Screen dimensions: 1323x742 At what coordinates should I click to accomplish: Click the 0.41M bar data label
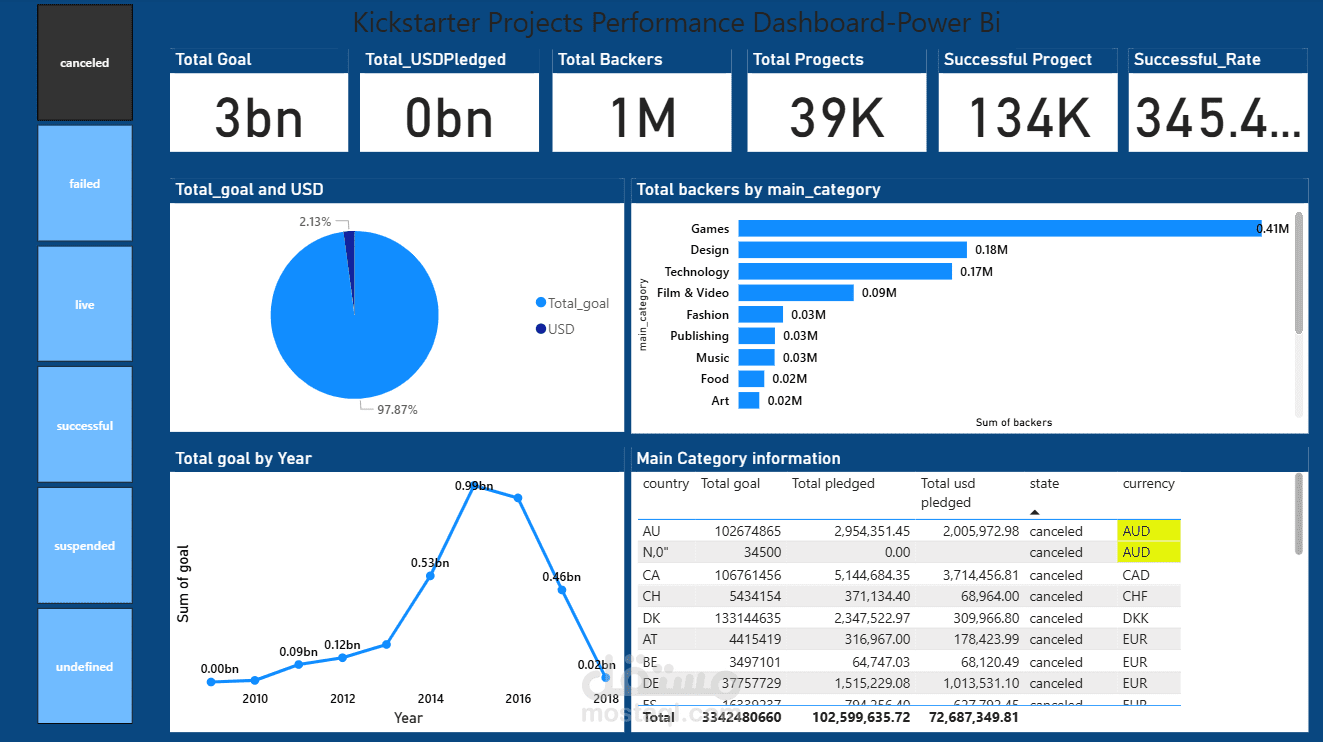pyautogui.click(x=1273, y=229)
